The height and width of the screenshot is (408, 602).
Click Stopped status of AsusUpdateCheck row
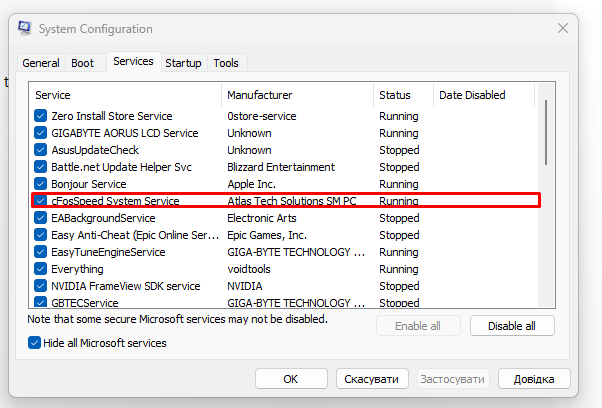pos(399,150)
